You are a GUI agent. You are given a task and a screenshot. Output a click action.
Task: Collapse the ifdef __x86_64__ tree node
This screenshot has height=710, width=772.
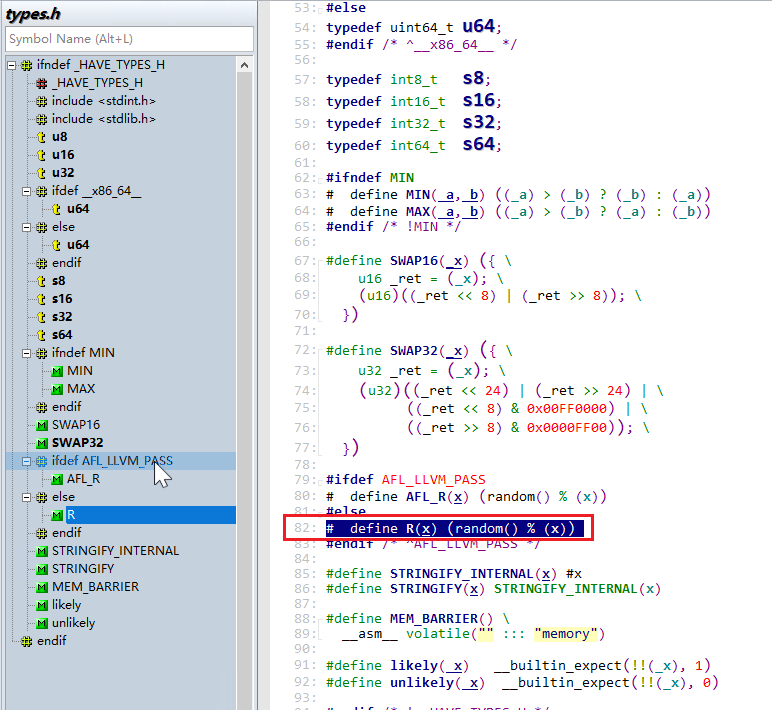point(27,191)
